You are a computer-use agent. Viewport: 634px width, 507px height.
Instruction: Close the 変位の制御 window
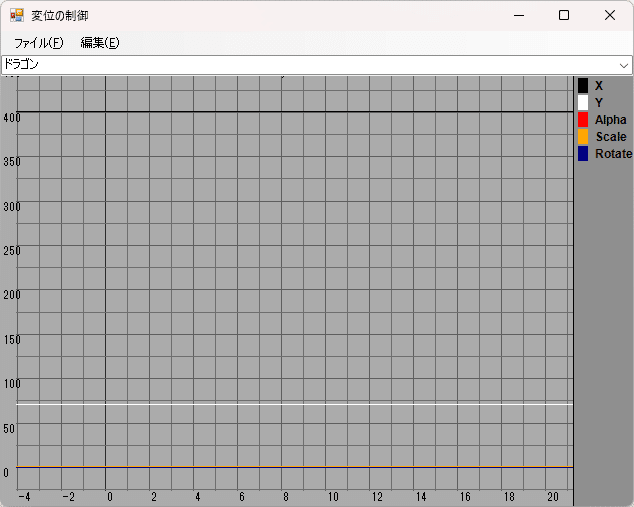click(610, 15)
